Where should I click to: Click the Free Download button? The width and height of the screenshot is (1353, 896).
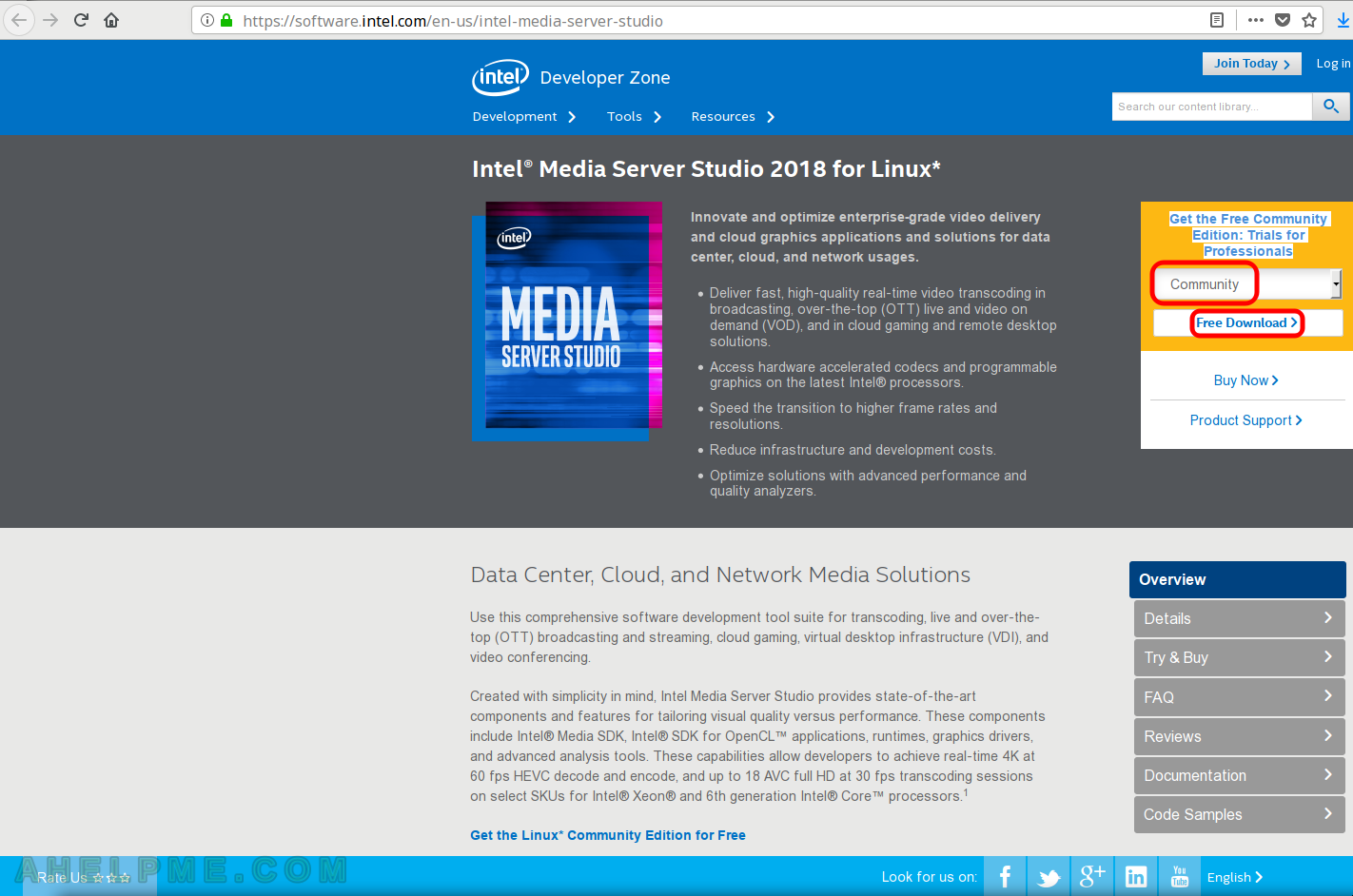(1247, 322)
